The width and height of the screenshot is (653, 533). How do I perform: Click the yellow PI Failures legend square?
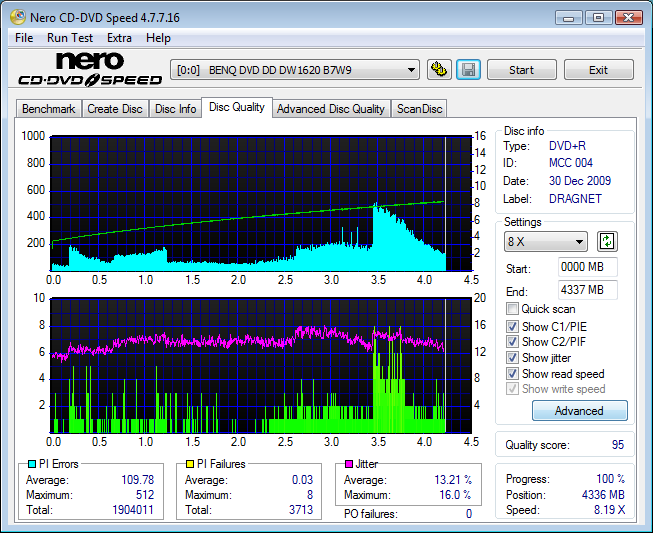click(191, 464)
